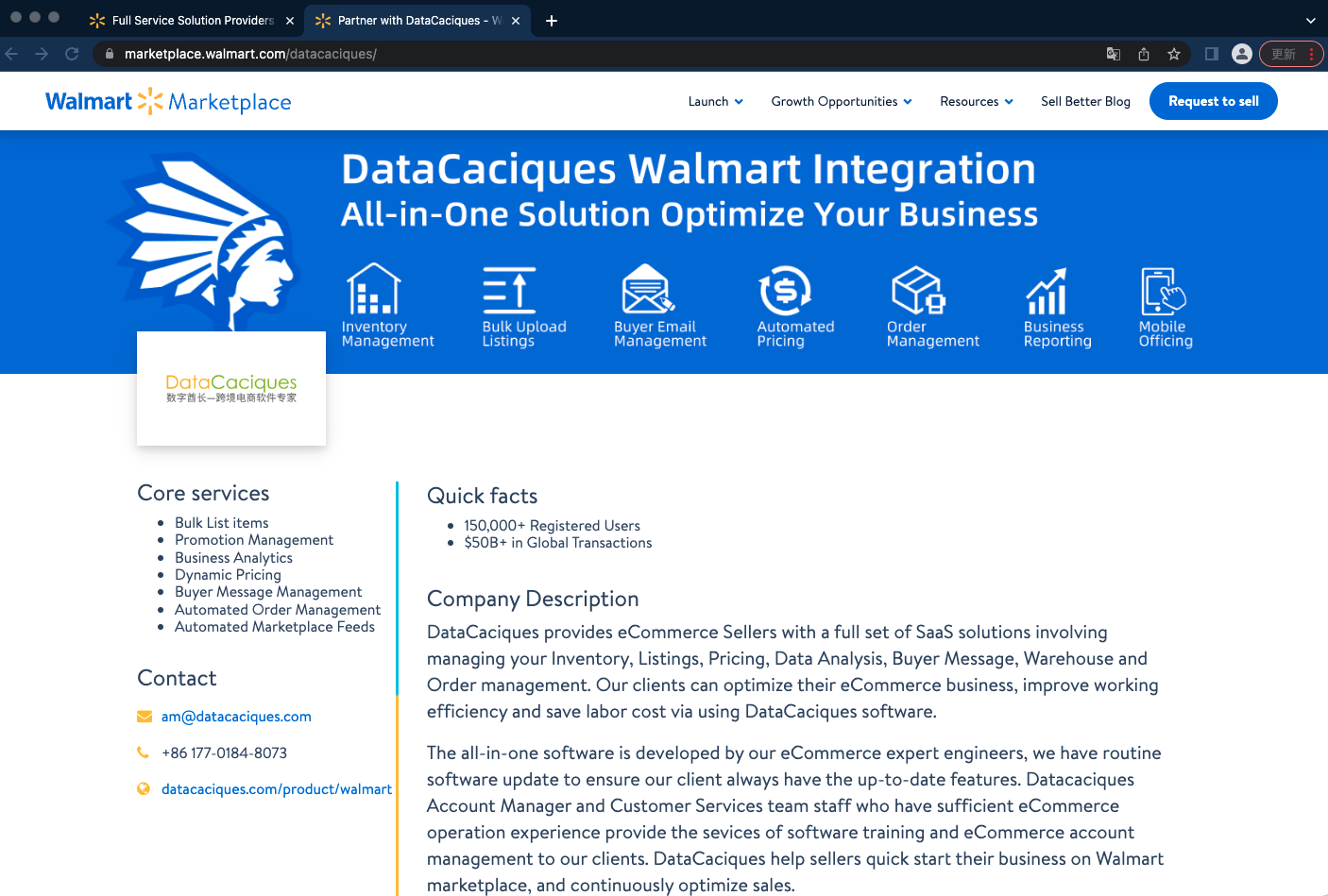This screenshot has width=1328, height=896.
Task: Click the DataCaciques logo card
Action: (231, 388)
